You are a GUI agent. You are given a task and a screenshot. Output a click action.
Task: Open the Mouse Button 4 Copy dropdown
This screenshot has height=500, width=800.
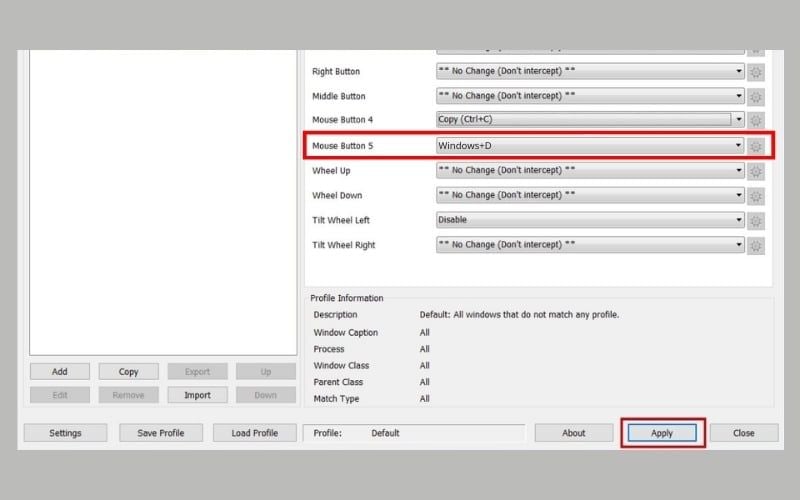coord(590,119)
